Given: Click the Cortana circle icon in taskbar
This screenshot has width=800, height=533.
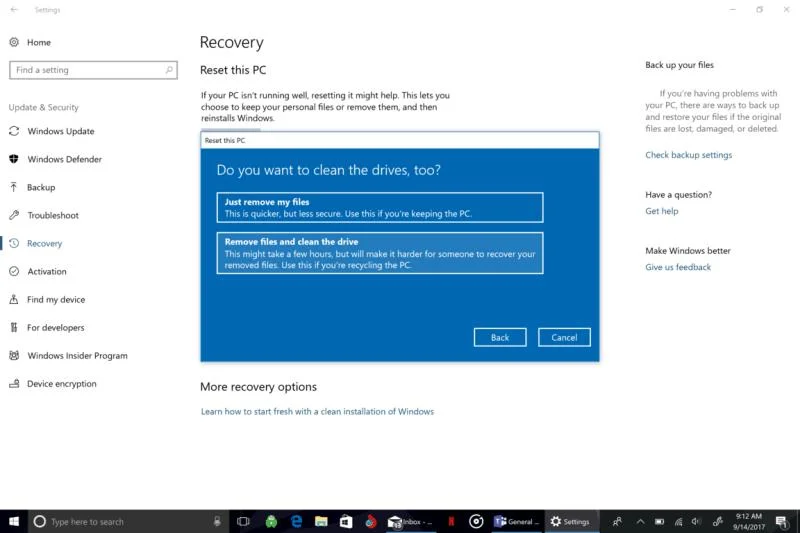Looking at the screenshot, I should coord(40,521).
